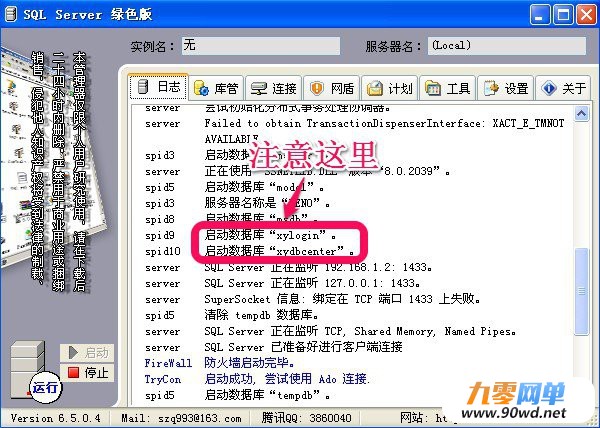Go to the 计划 schedule tab

(x=390, y=88)
